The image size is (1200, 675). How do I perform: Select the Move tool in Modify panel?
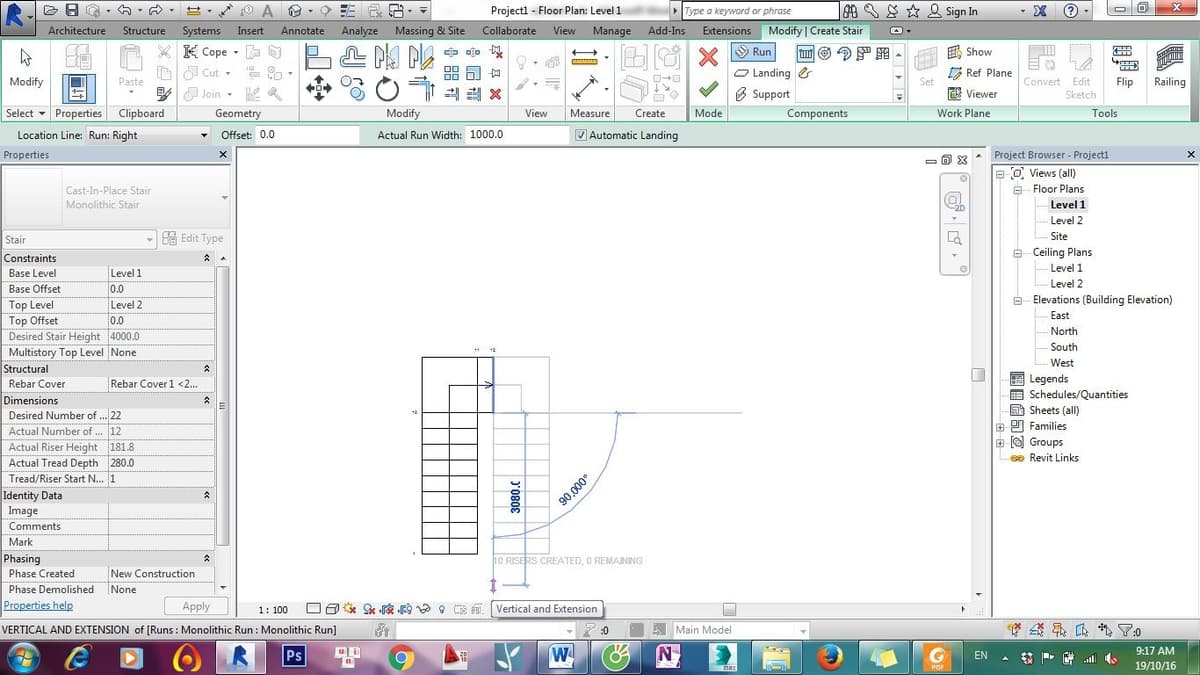pyautogui.click(x=318, y=88)
